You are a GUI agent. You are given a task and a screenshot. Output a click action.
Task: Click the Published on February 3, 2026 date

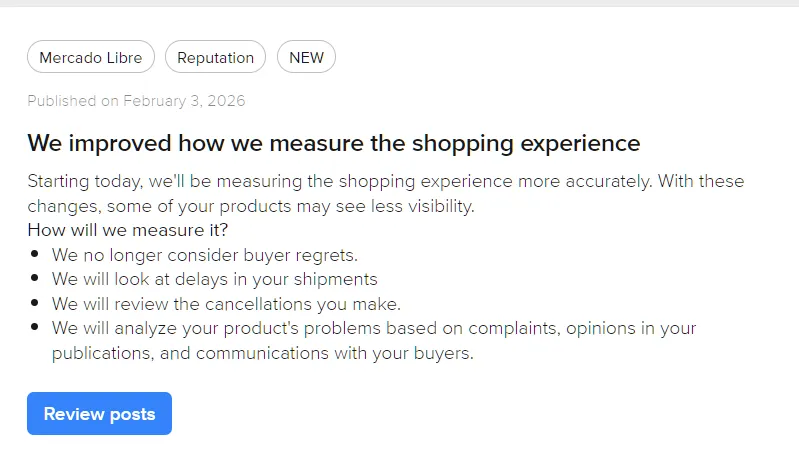pyautogui.click(x=136, y=101)
